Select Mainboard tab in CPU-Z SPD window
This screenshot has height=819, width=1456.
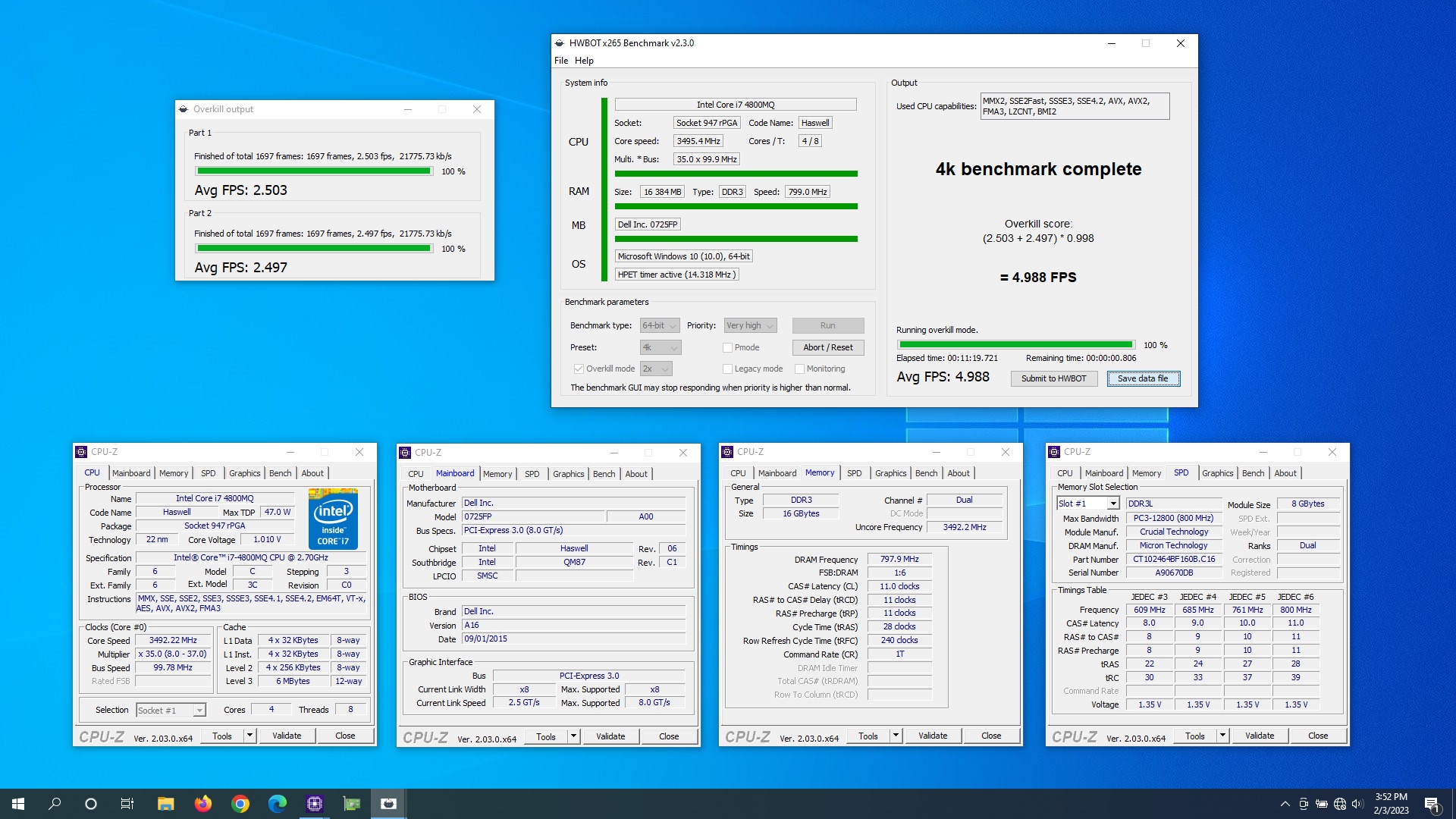click(1104, 473)
